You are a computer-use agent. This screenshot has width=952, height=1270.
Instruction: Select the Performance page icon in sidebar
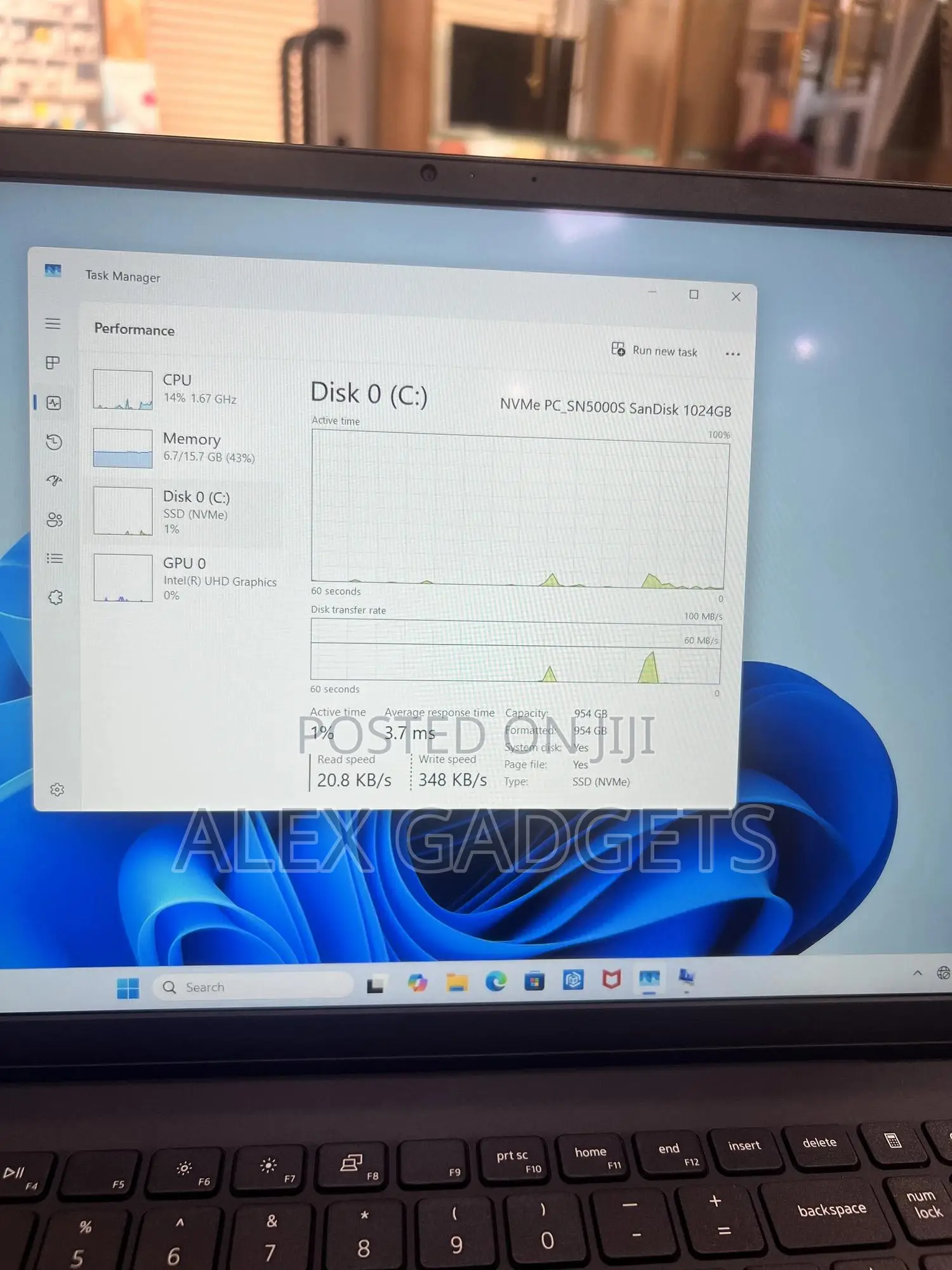click(54, 403)
